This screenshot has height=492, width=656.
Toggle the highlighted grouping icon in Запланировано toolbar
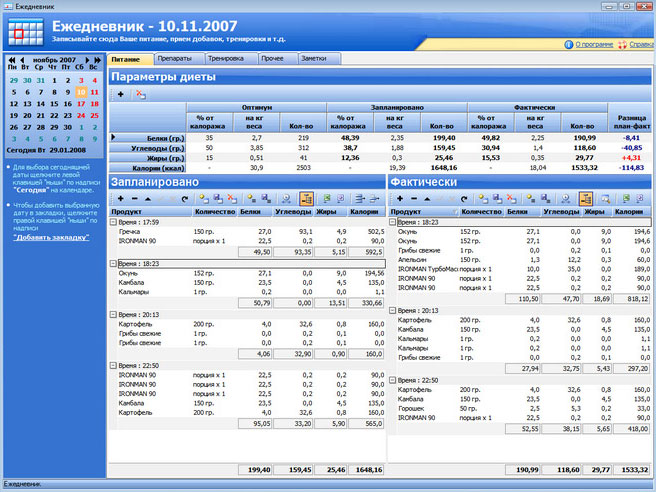[x=307, y=199]
